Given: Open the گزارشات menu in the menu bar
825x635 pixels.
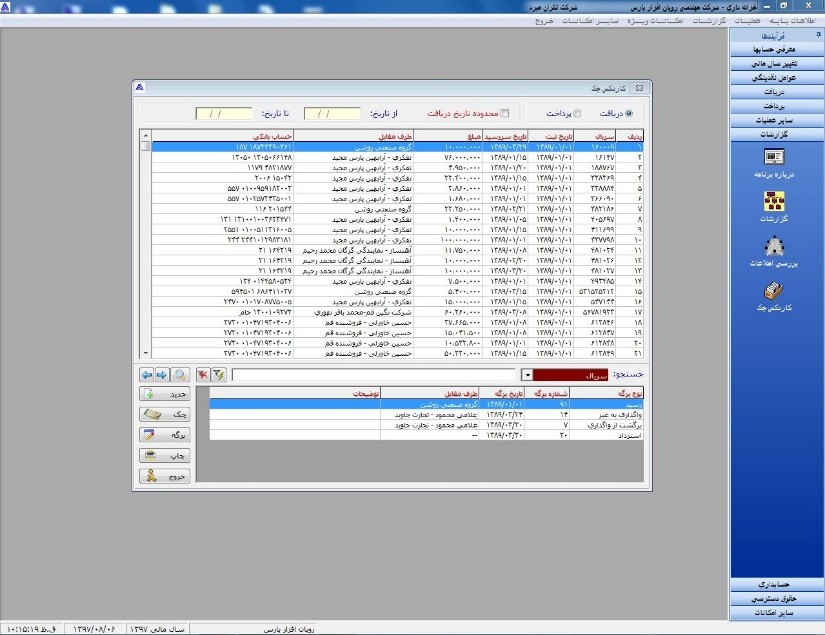Looking at the screenshot, I should 709,21.
